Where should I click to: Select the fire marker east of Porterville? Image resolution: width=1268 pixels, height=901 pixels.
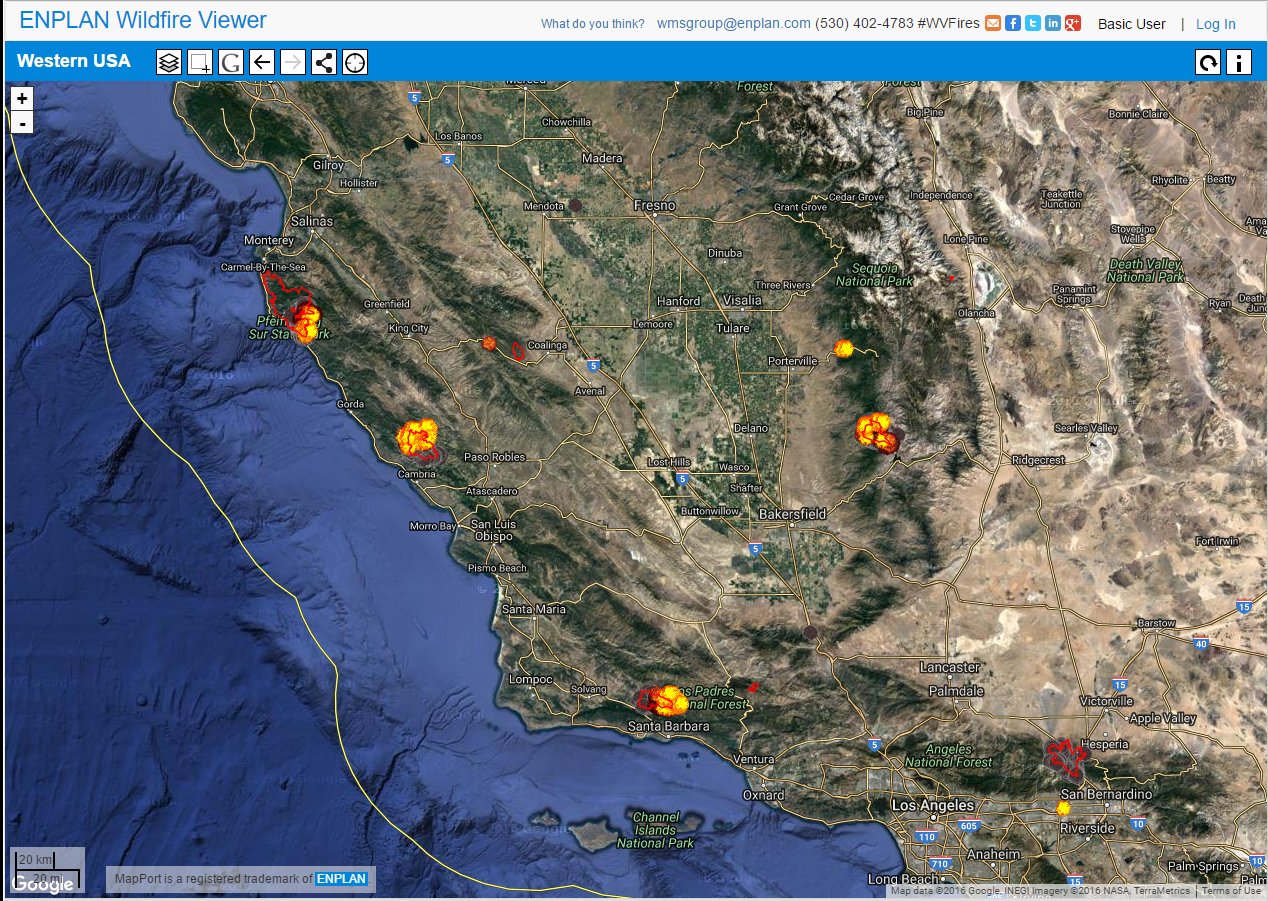pyautogui.click(x=843, y=348)
